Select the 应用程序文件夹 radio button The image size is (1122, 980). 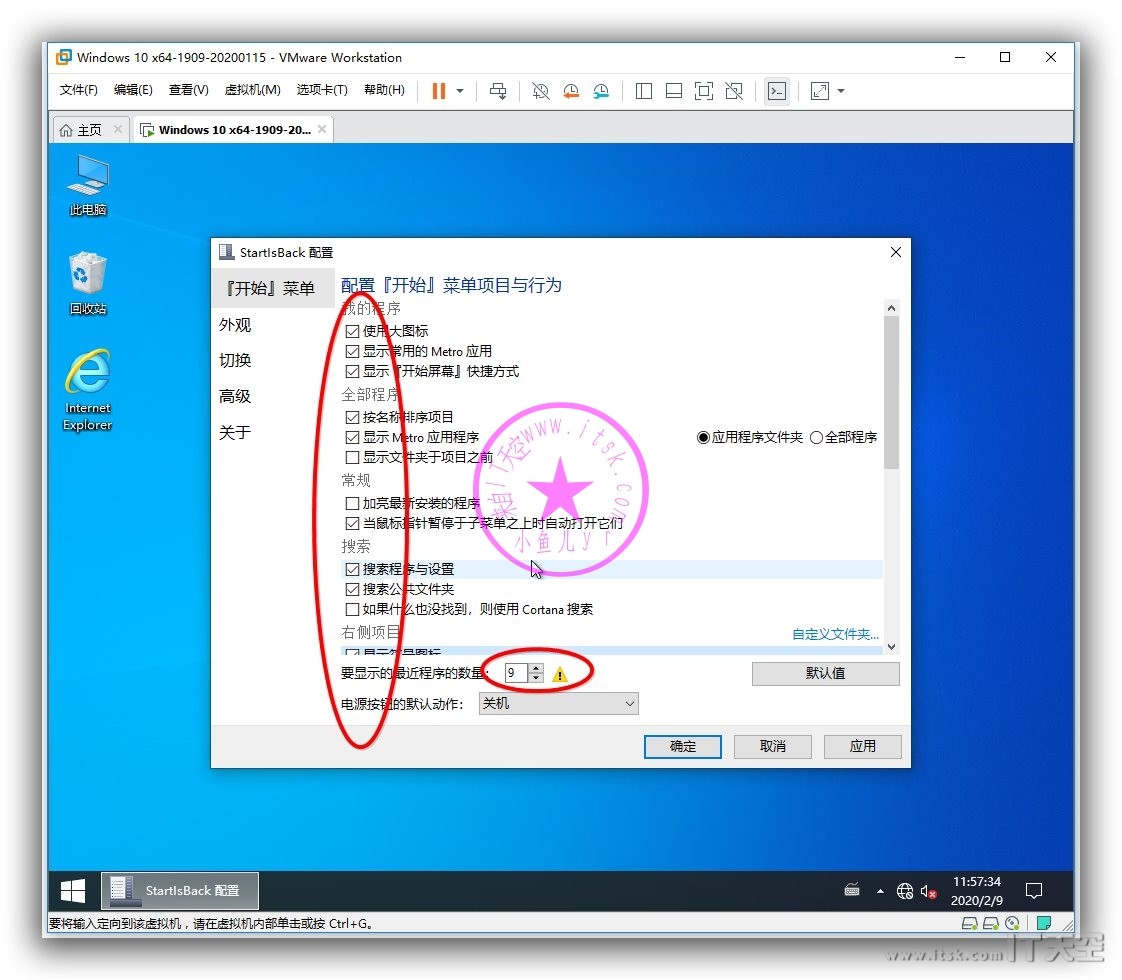click(x=703, y=437)
